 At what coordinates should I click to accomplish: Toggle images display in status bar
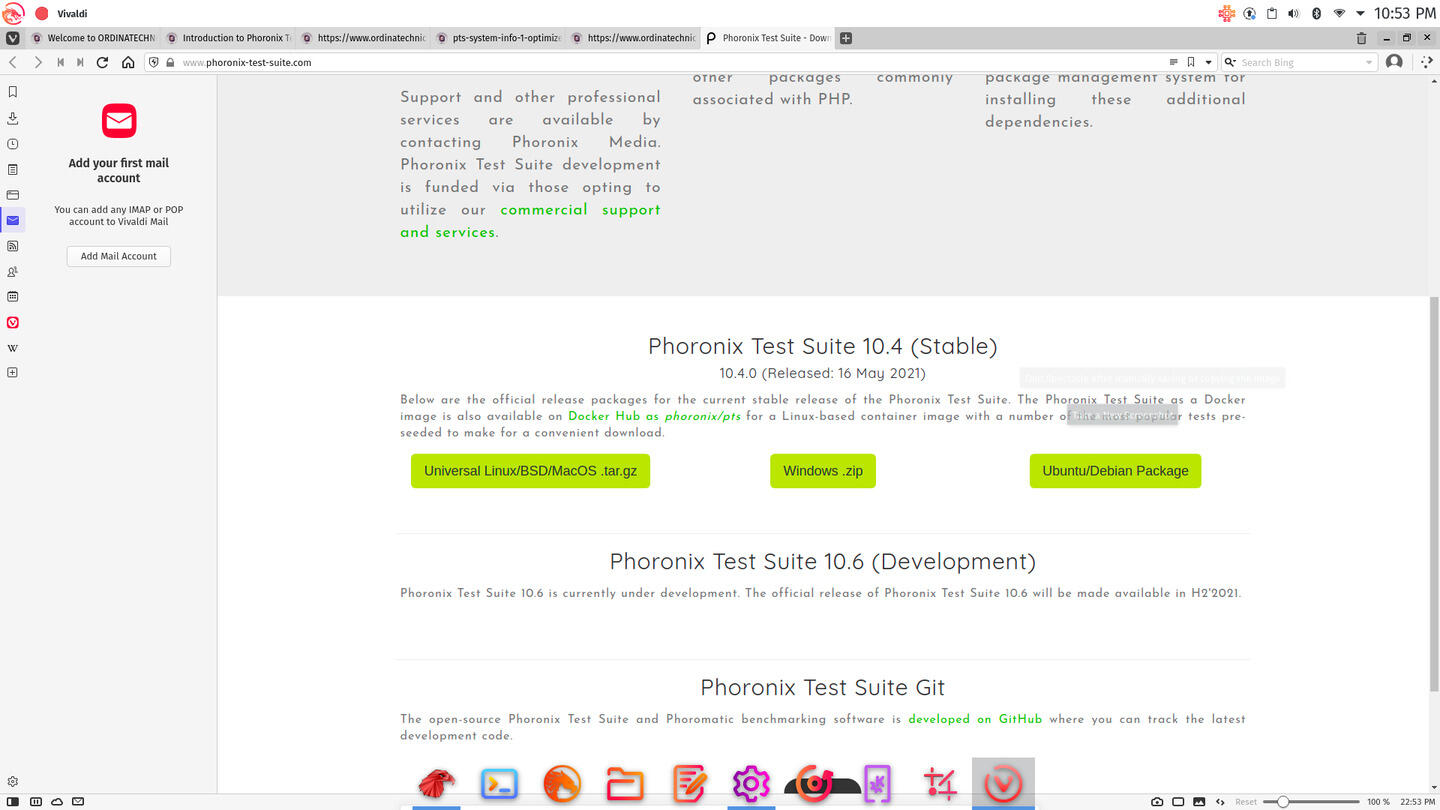pos(1199,802)
